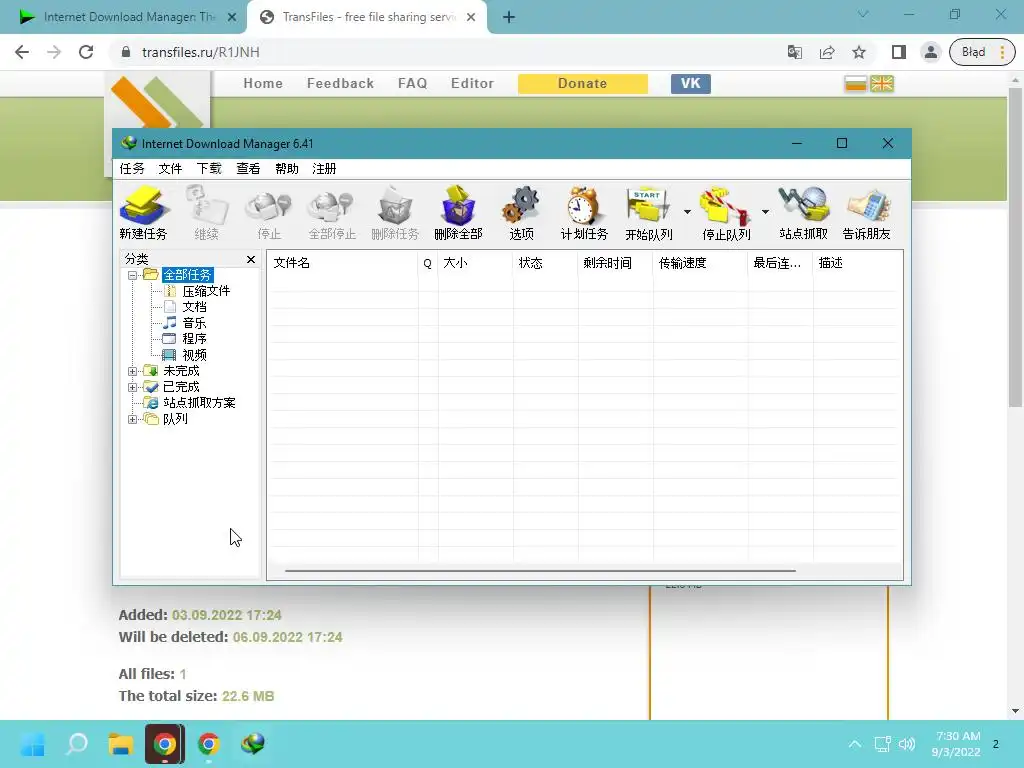
Task: Sort by 大小 column header
Action: coord(475,263)
